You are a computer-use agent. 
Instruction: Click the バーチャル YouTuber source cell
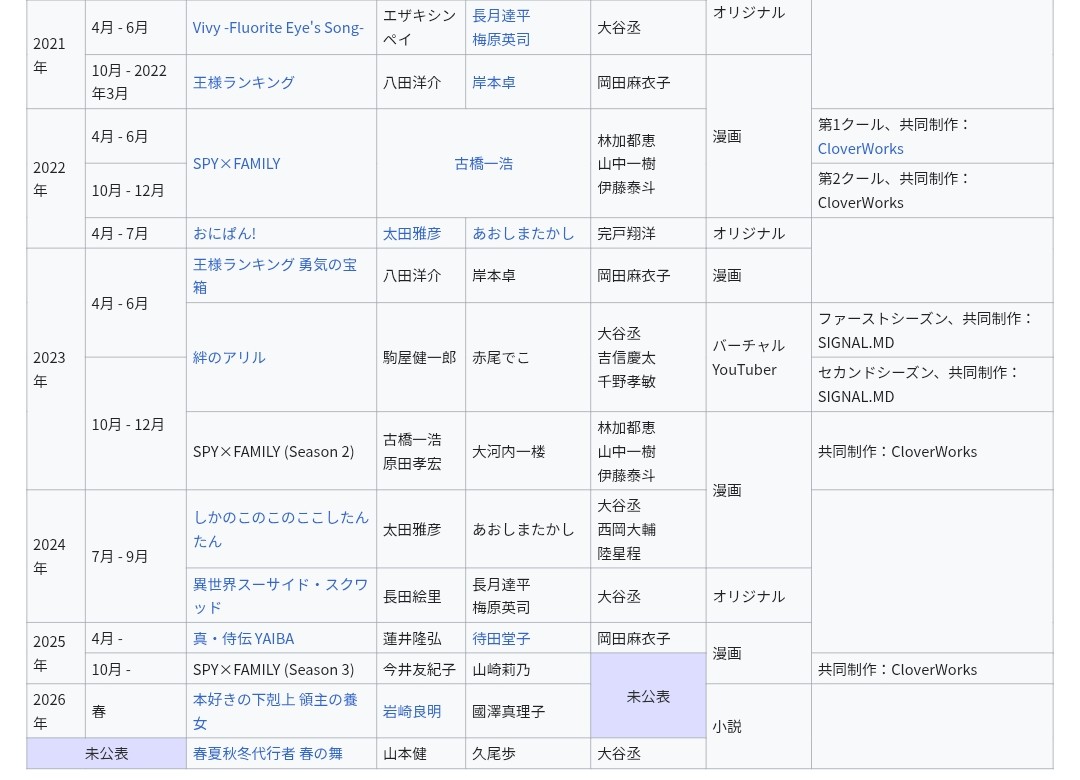pyautogui.click(x=758, y=357)
